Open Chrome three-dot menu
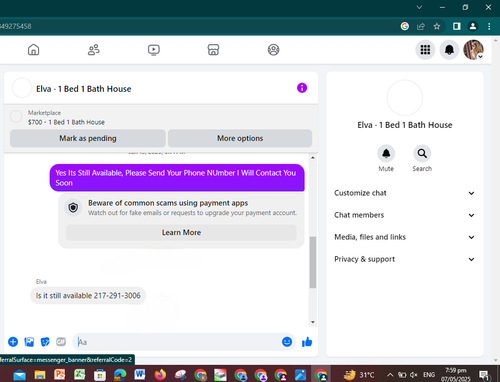The image size is (500, 382). click(489, 26)
